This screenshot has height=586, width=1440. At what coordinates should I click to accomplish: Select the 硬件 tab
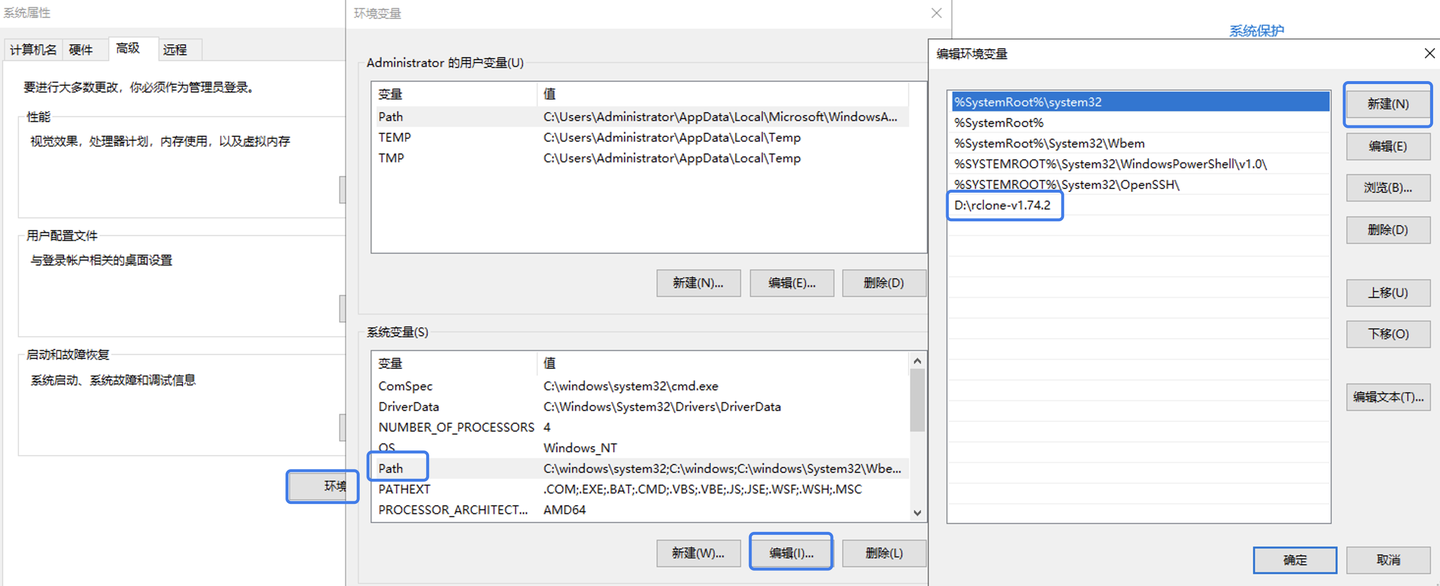click(x=81, y=50)
